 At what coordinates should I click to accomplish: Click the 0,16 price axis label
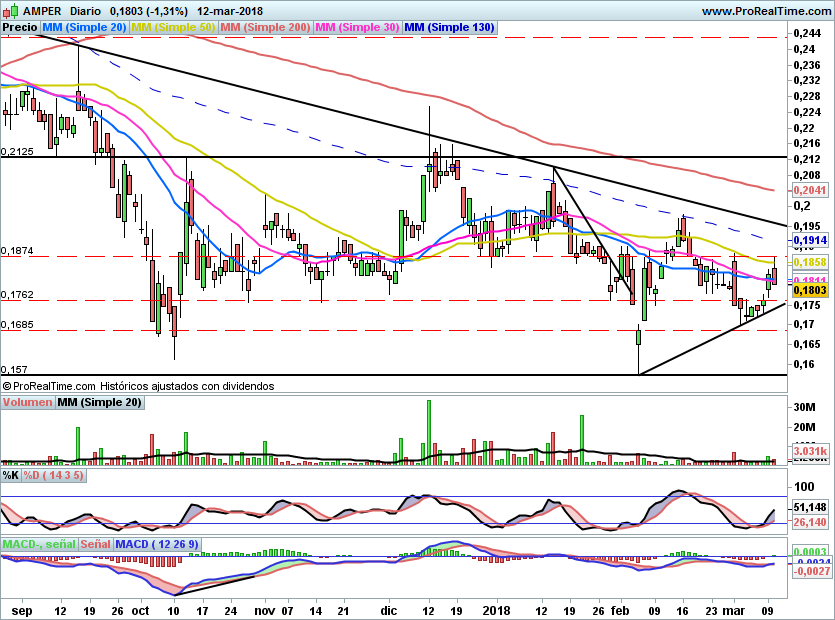pyautogui.click(x=804, y=364)
